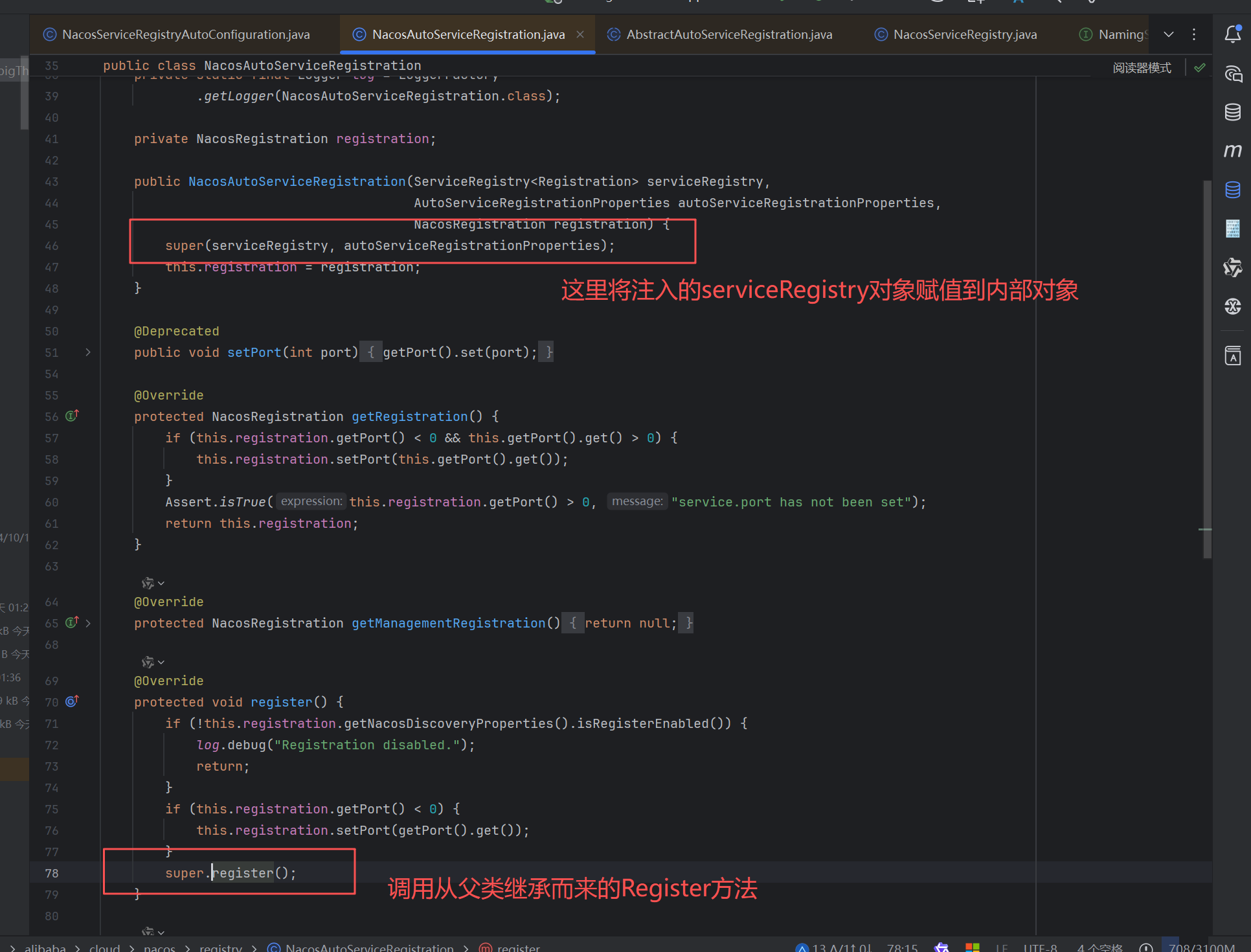
Task: Close the NacosAutoServiceRegistration.java tab
Action: point(580,34)
